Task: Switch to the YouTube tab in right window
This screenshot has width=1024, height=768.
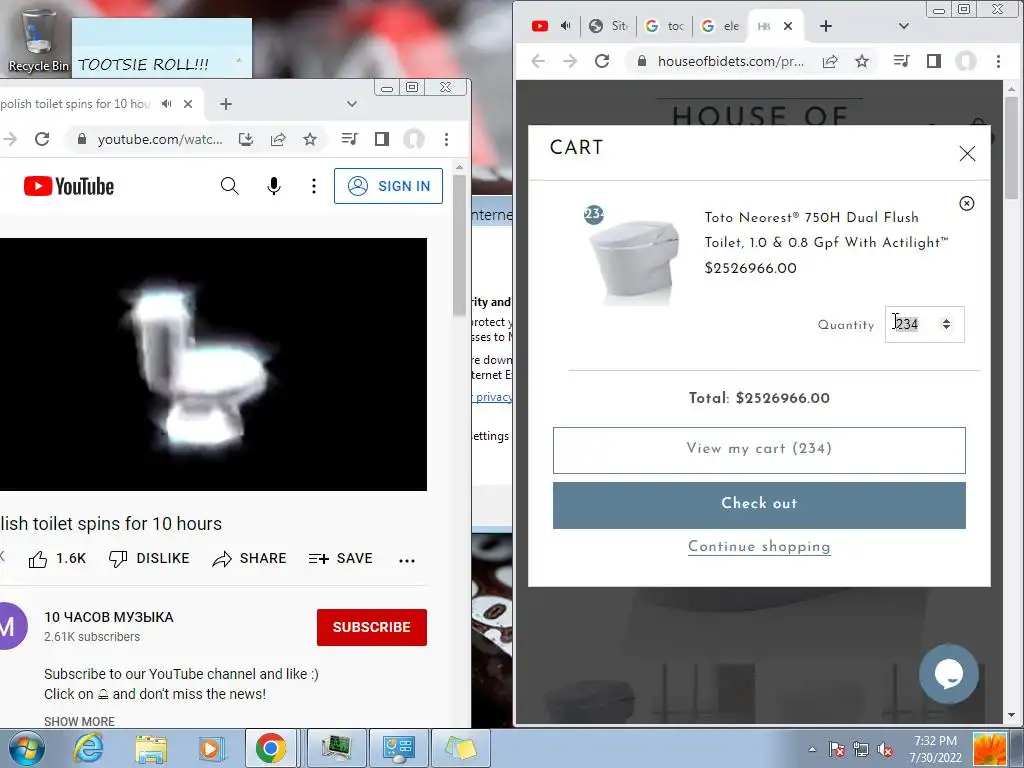Action: click(x=539, y=26)
